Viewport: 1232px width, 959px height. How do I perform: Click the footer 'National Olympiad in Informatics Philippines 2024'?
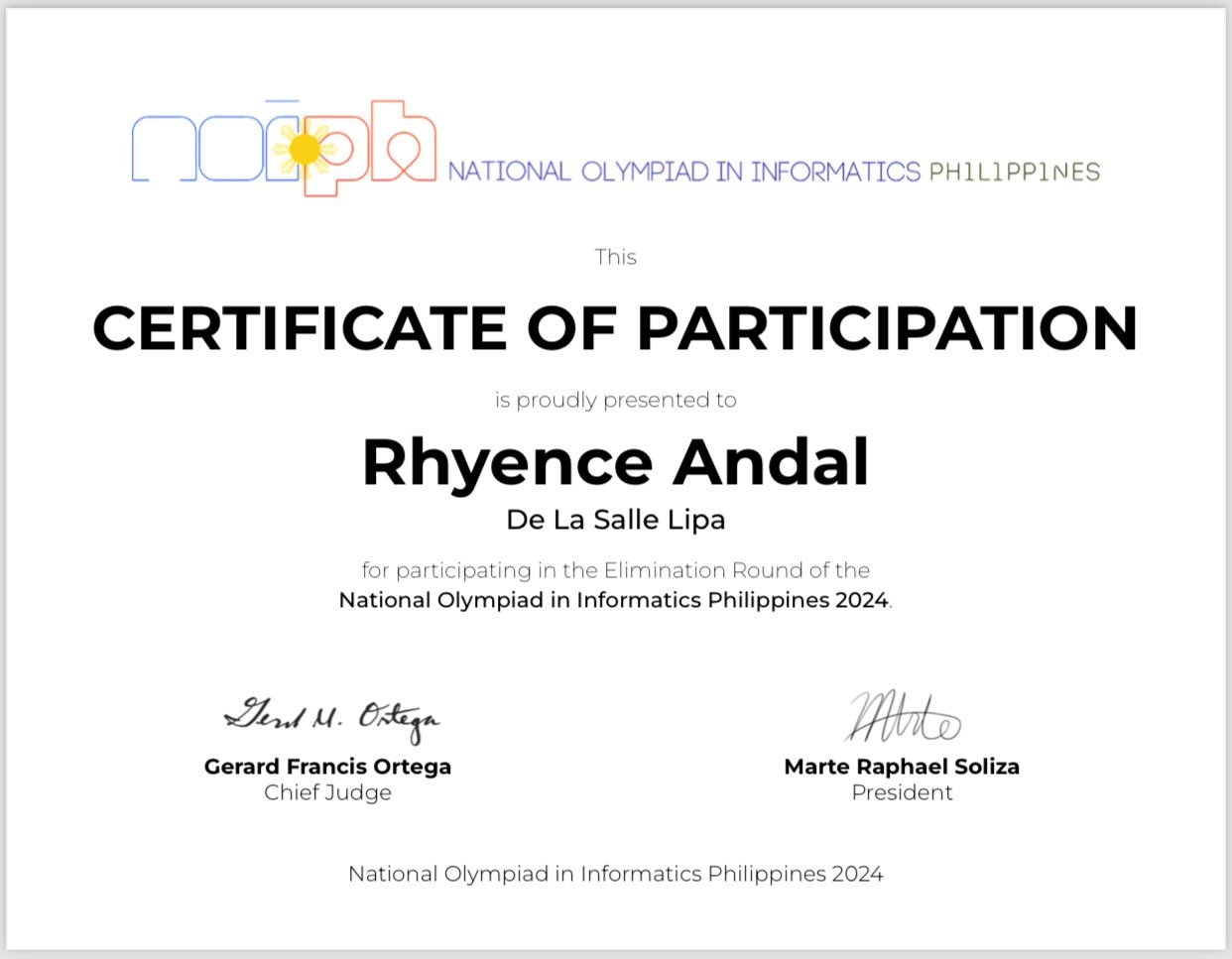pyautogui.click(x=615, y=874)
